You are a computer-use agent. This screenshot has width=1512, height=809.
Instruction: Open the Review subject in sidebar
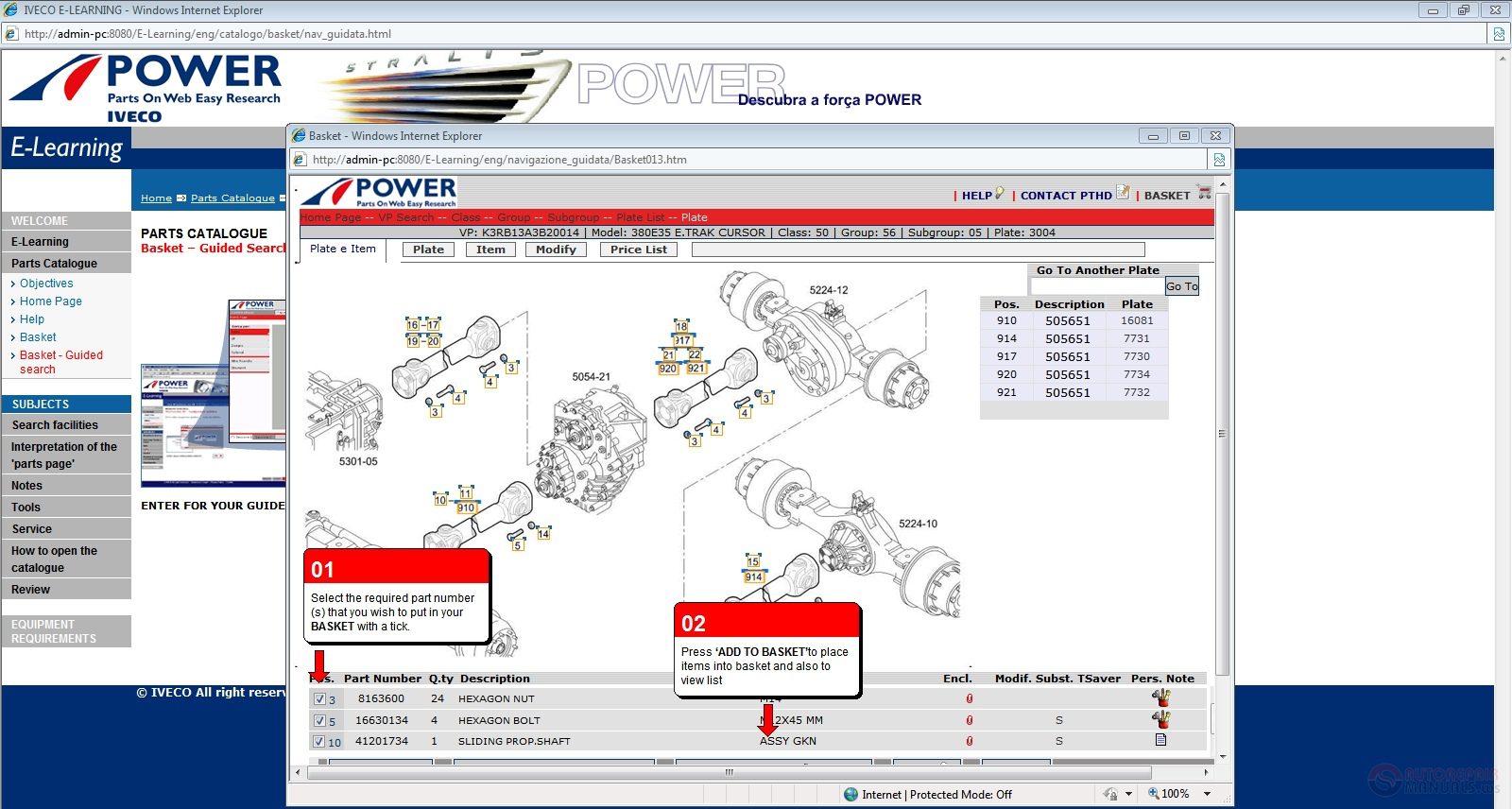(x=66, y=590)
